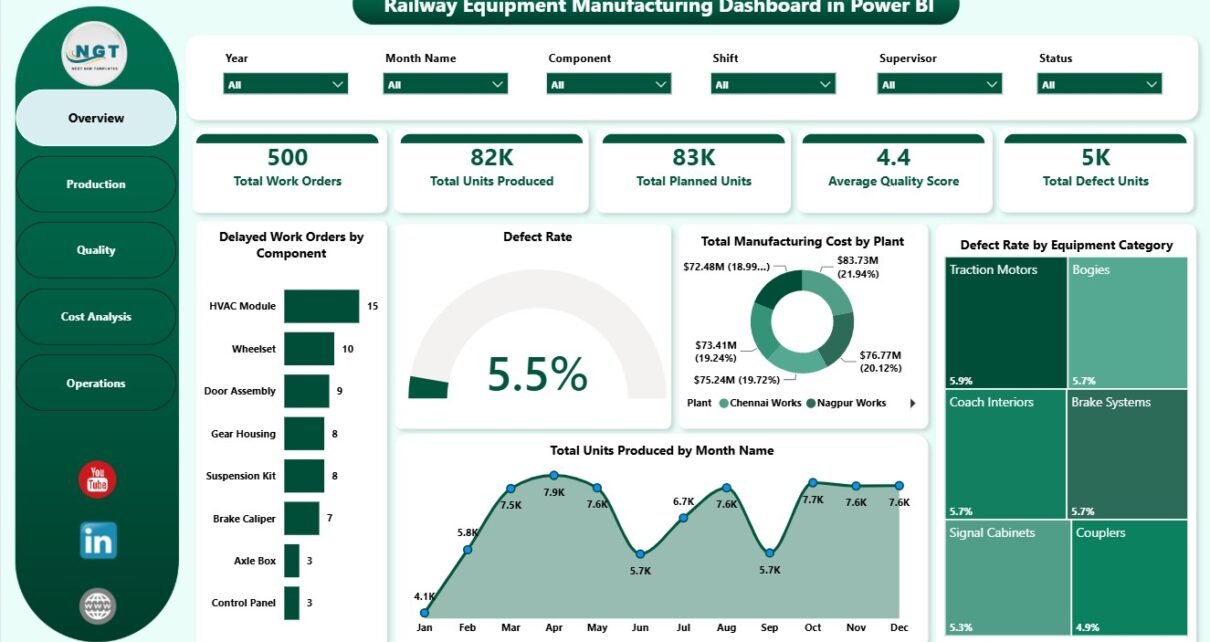Expand the Shift dropdown filter
This screenshot has width=1210, height=642.
(x=772, y=84)
